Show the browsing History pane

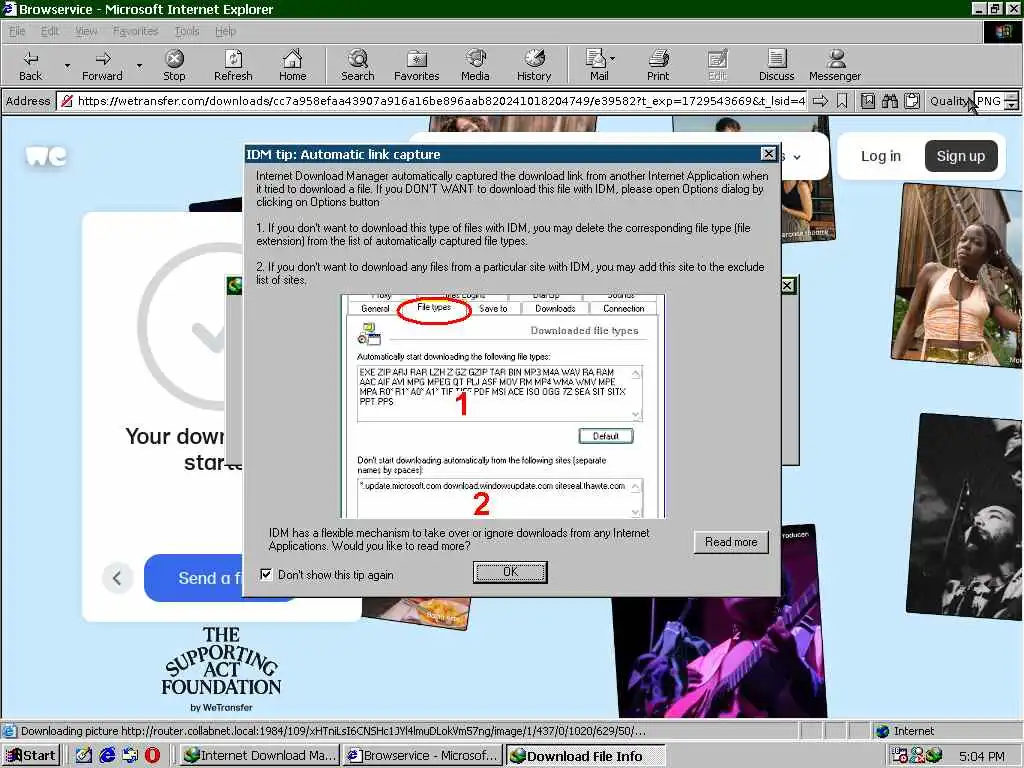tap(534, 66)
